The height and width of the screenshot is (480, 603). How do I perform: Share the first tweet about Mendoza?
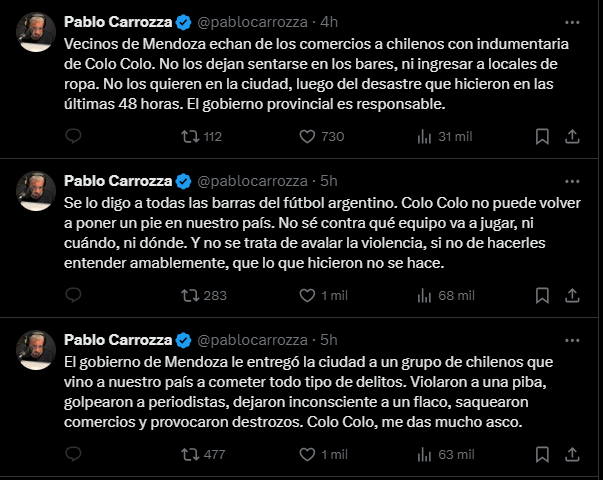click(x=572, y=137)
